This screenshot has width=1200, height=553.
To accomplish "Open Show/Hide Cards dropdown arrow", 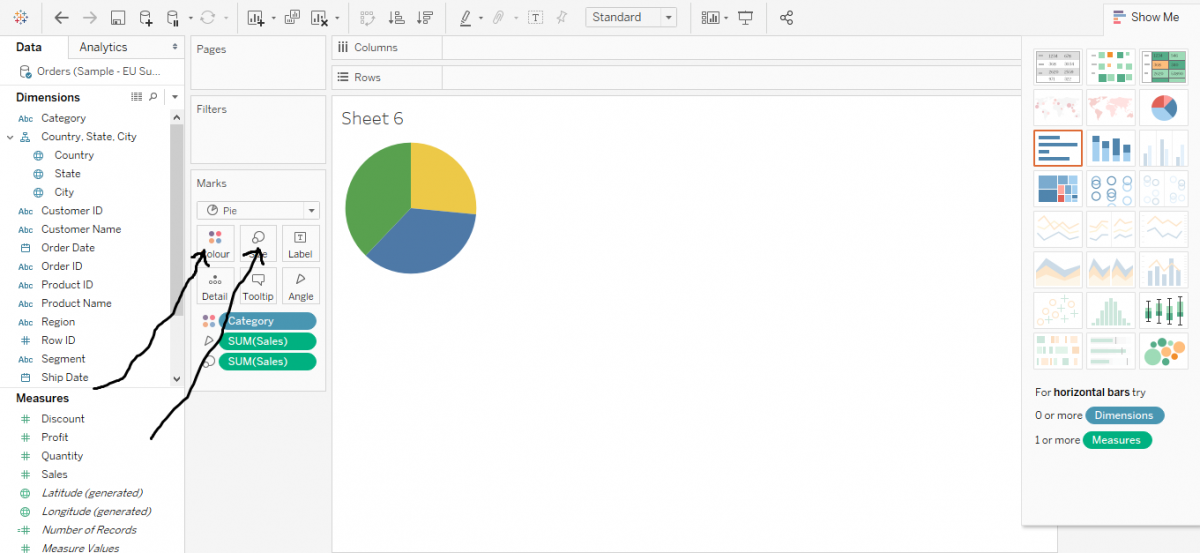I will [727, 18].
